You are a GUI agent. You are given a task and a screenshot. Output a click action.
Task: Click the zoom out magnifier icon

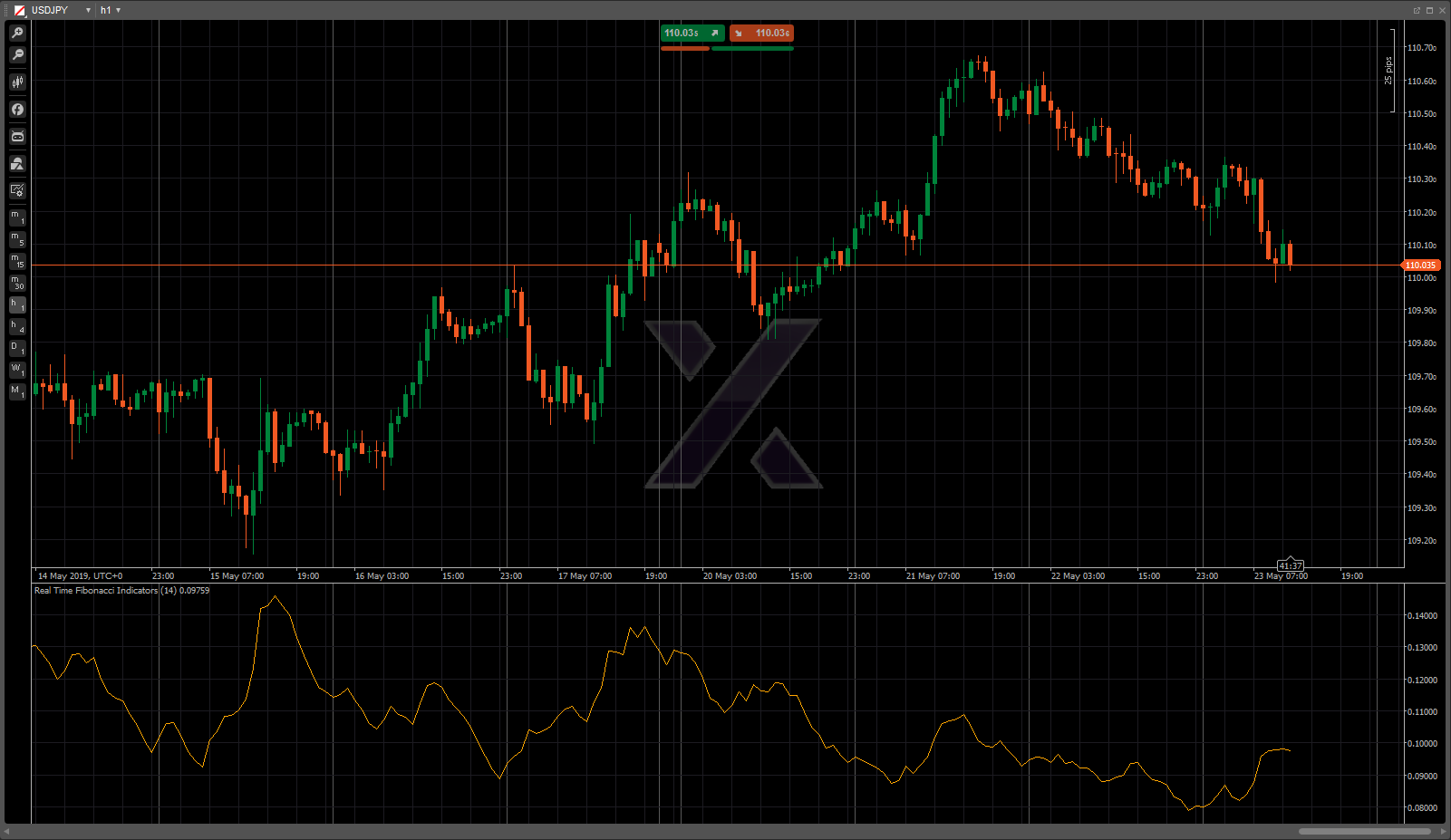coord(17,55)
